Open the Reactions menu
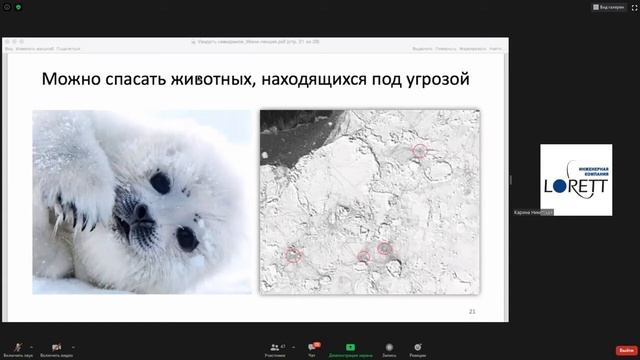Viewport: 640px width, 360px height. point(418,350)
